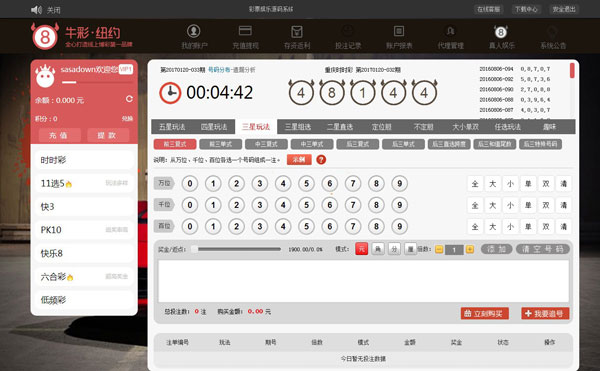
Task: Choose the 后三复式 play type
Action: click(x=358, y=144)
